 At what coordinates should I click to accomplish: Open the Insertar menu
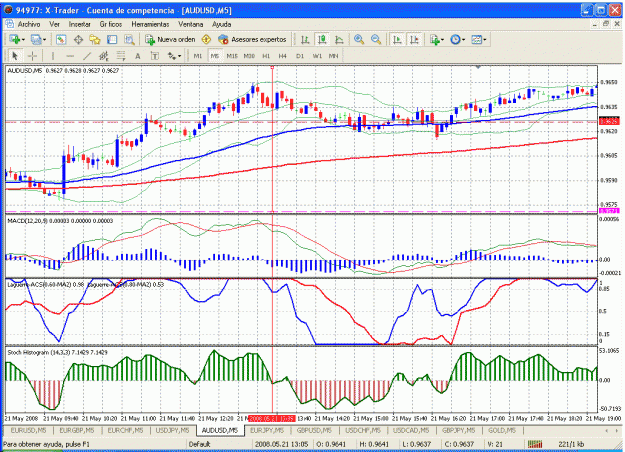80,24
